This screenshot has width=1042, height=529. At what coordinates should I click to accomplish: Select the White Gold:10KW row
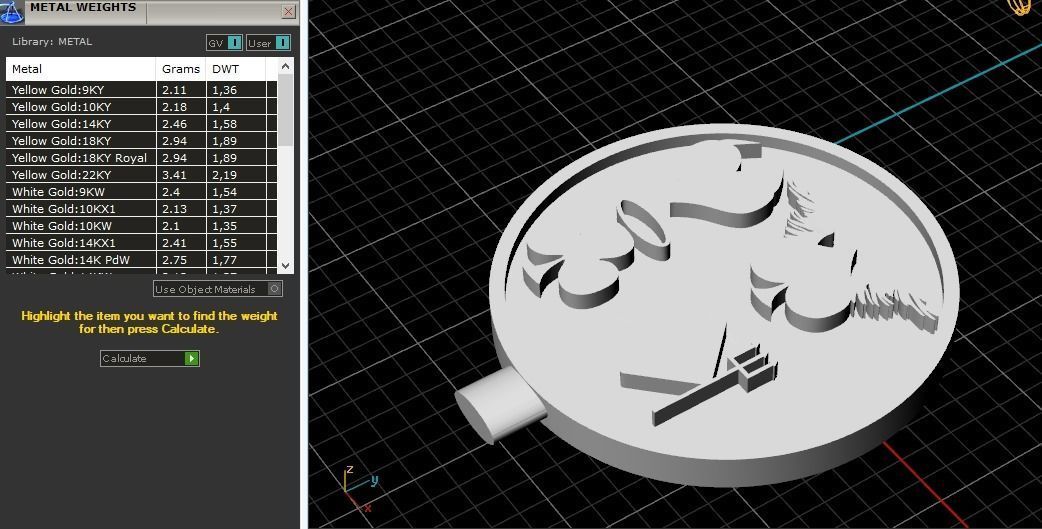pyautogui.click(x=142, y=226)
